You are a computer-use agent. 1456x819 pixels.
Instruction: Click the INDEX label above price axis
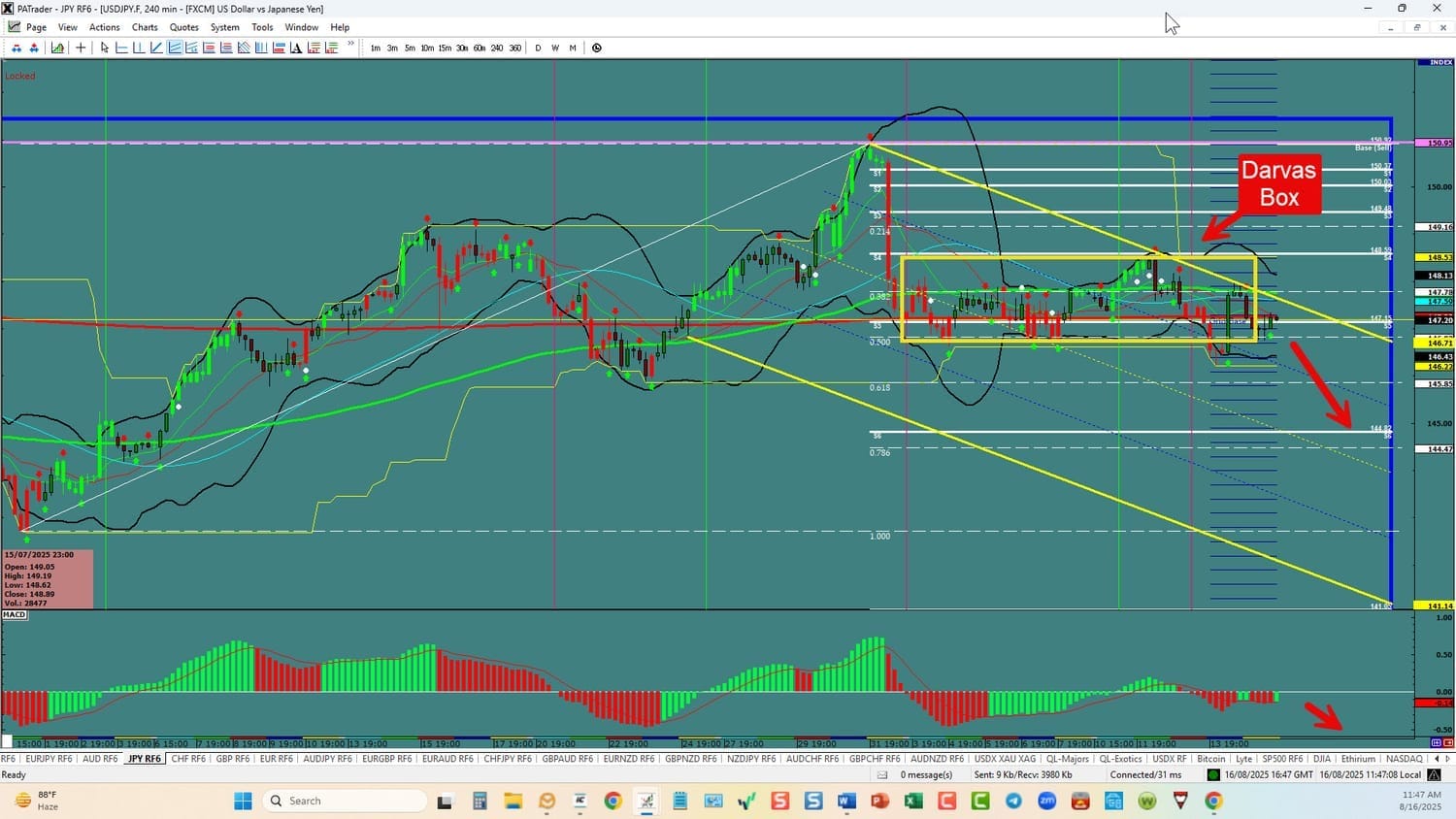coord(1441,62)
